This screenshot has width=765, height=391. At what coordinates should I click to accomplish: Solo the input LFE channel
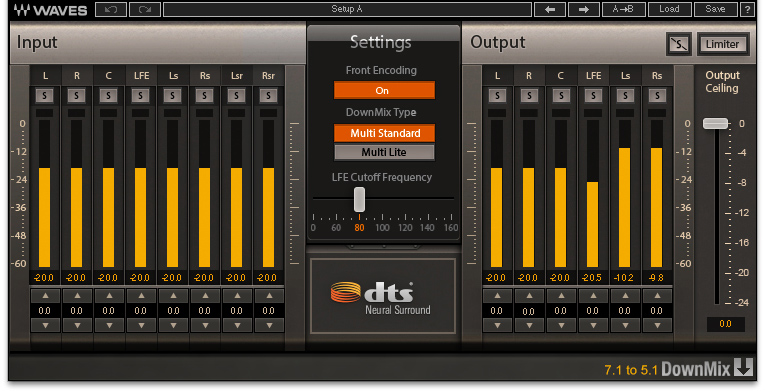pyautogui.click(x=141, y=96)
